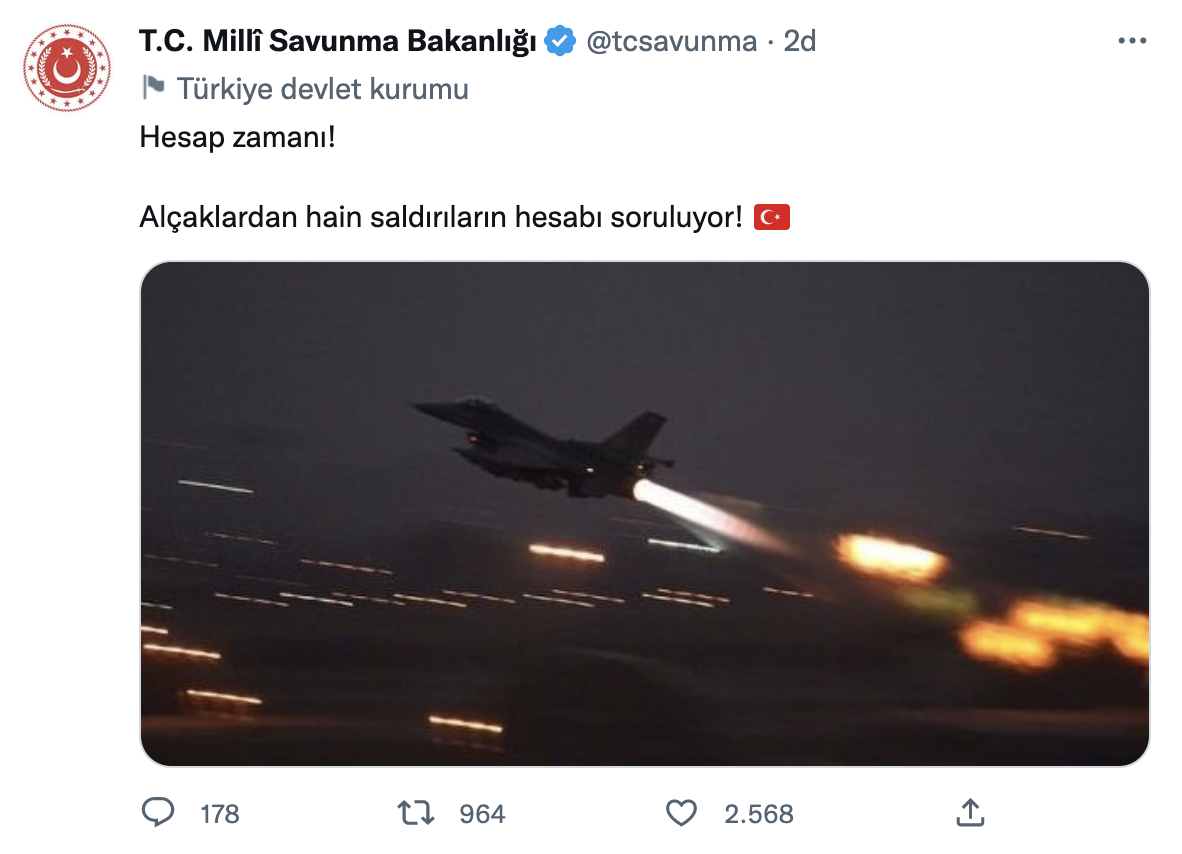Open the tweet options menu via the three dots
Viewport: 1182px width, 854px height.
tap(1133, 40)
